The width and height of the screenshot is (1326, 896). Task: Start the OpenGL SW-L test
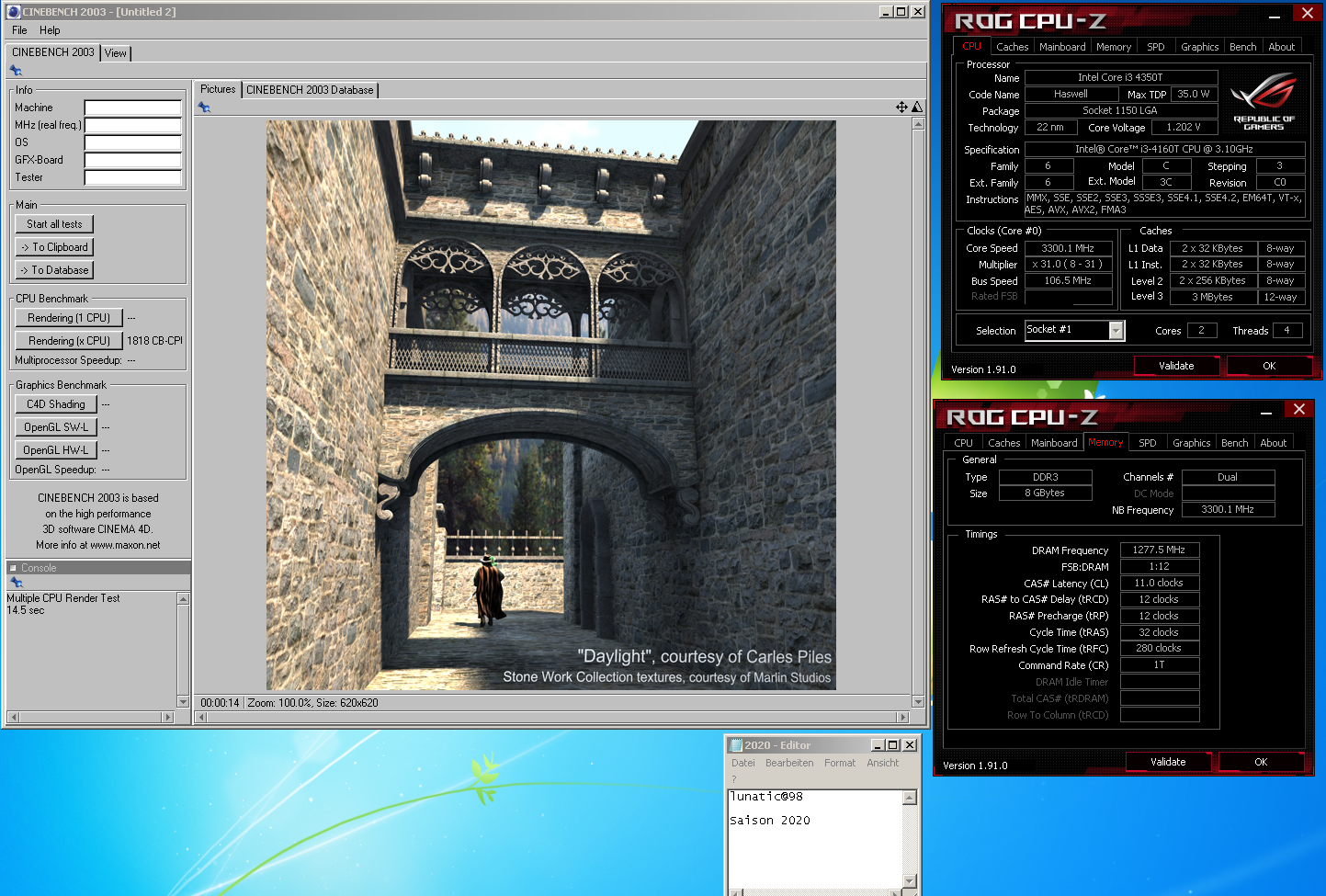point(56,427)
